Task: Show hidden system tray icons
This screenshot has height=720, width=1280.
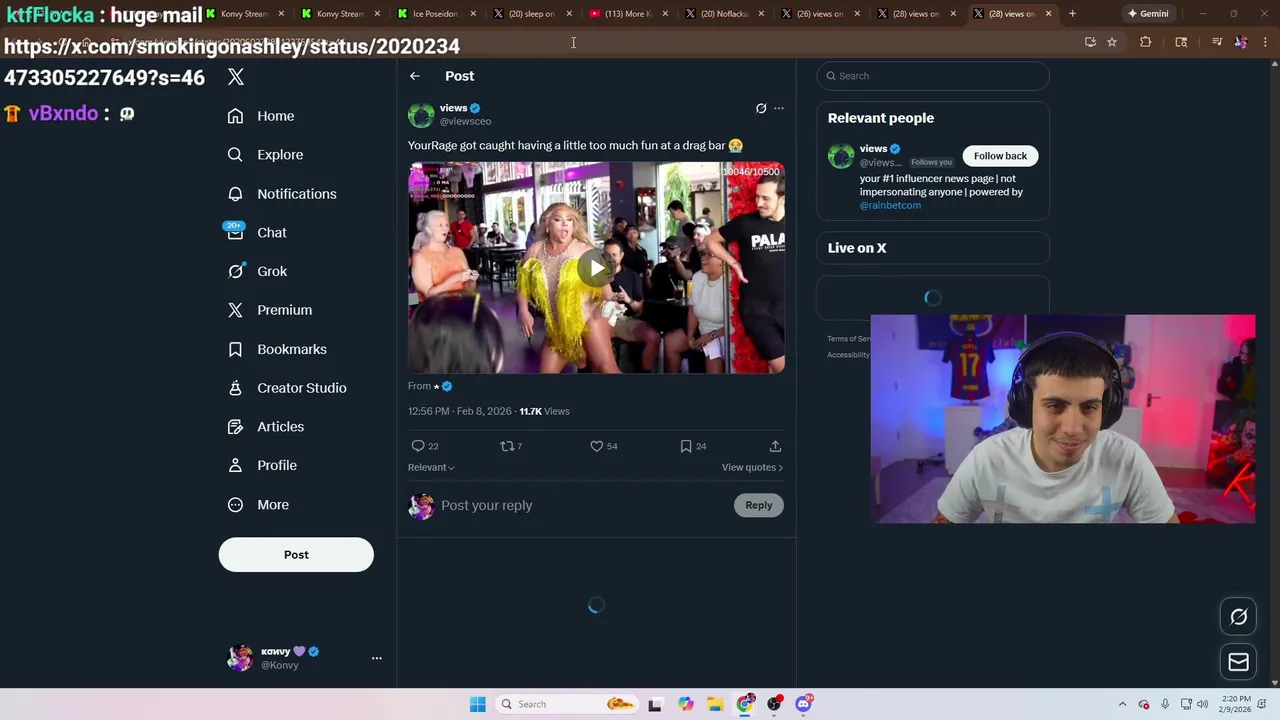Action: tap(1122, 704)
